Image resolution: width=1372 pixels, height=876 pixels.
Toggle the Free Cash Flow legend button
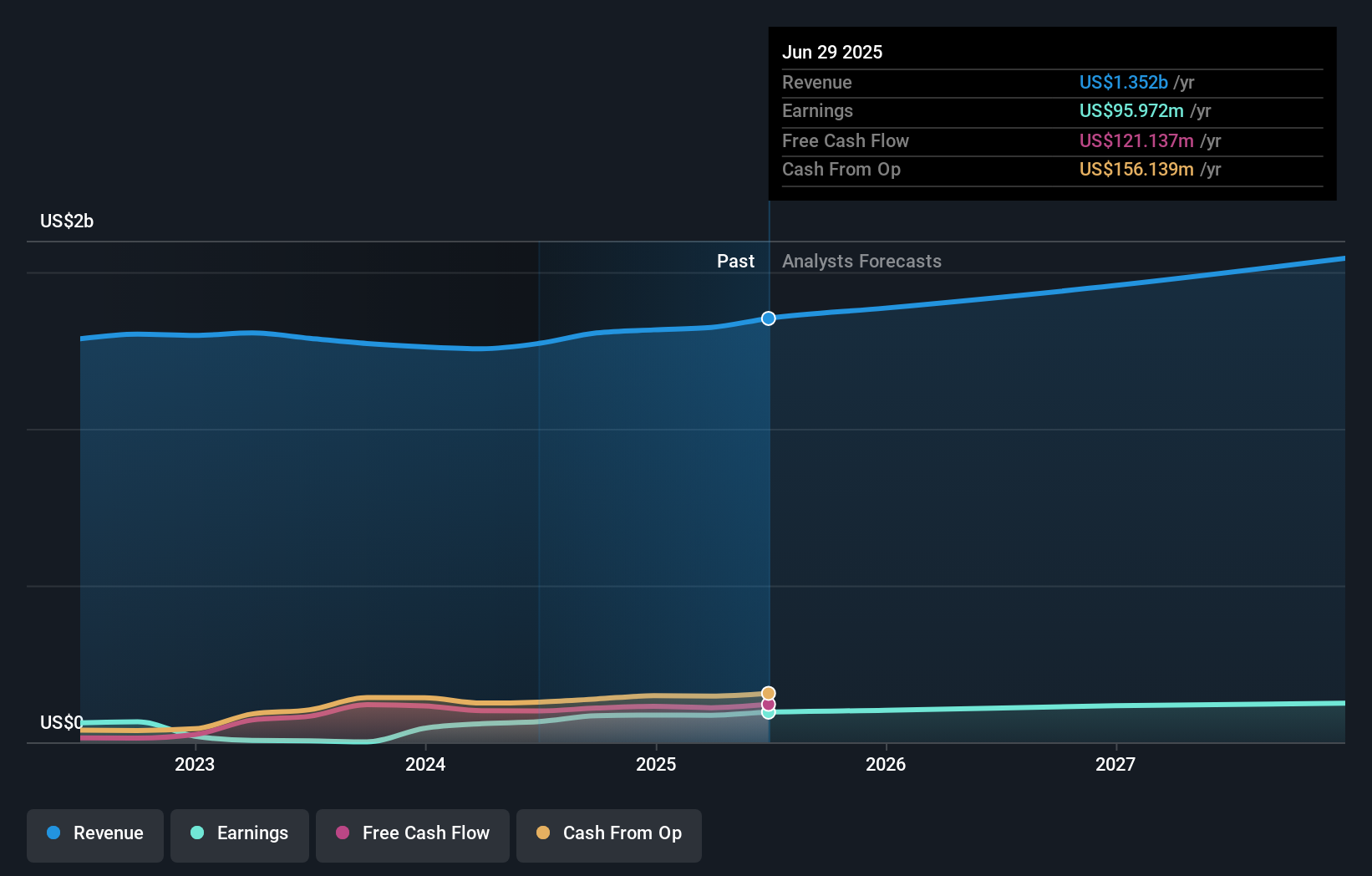413,835
